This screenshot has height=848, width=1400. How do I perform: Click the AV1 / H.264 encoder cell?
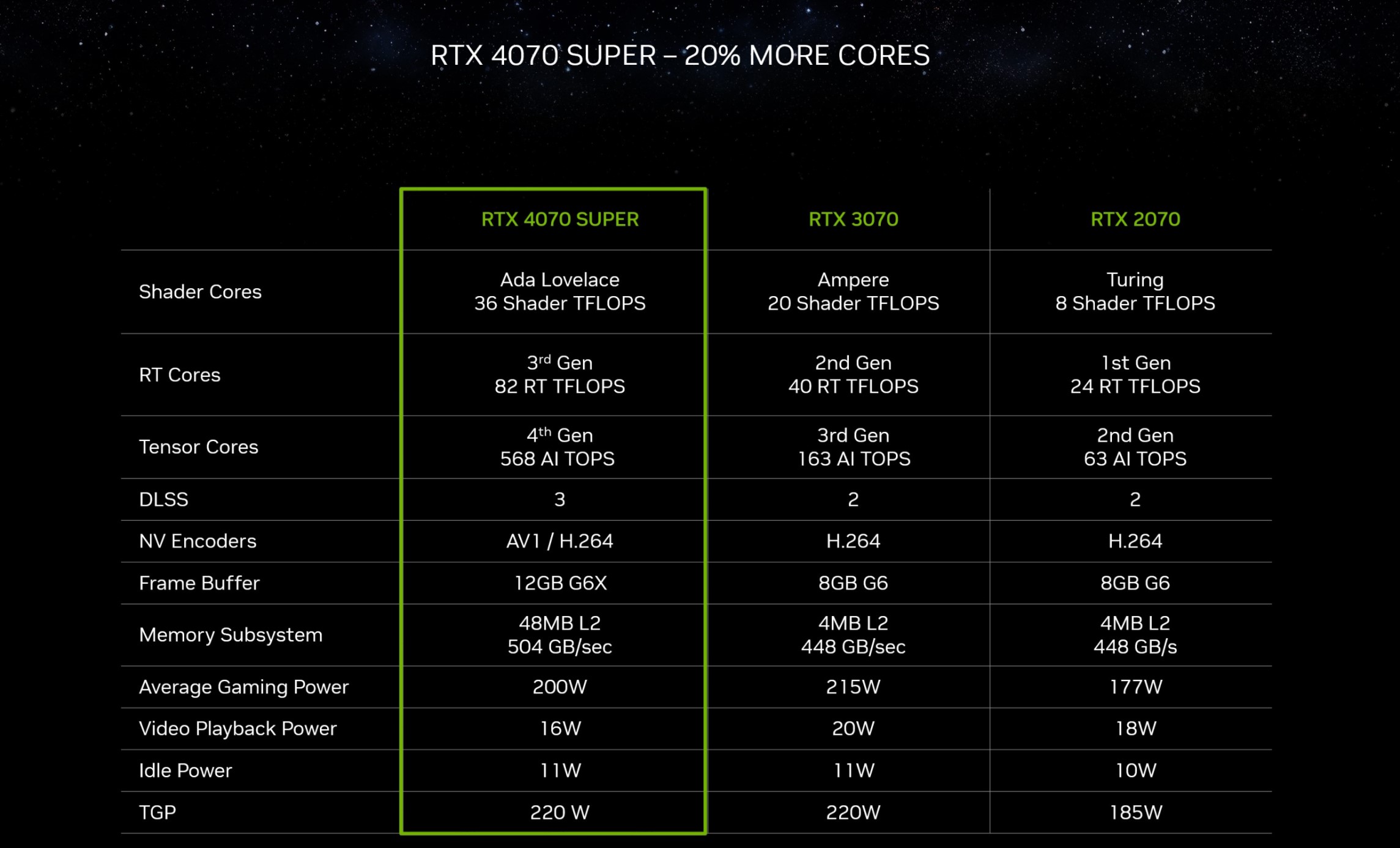click(x=560, y=541)
